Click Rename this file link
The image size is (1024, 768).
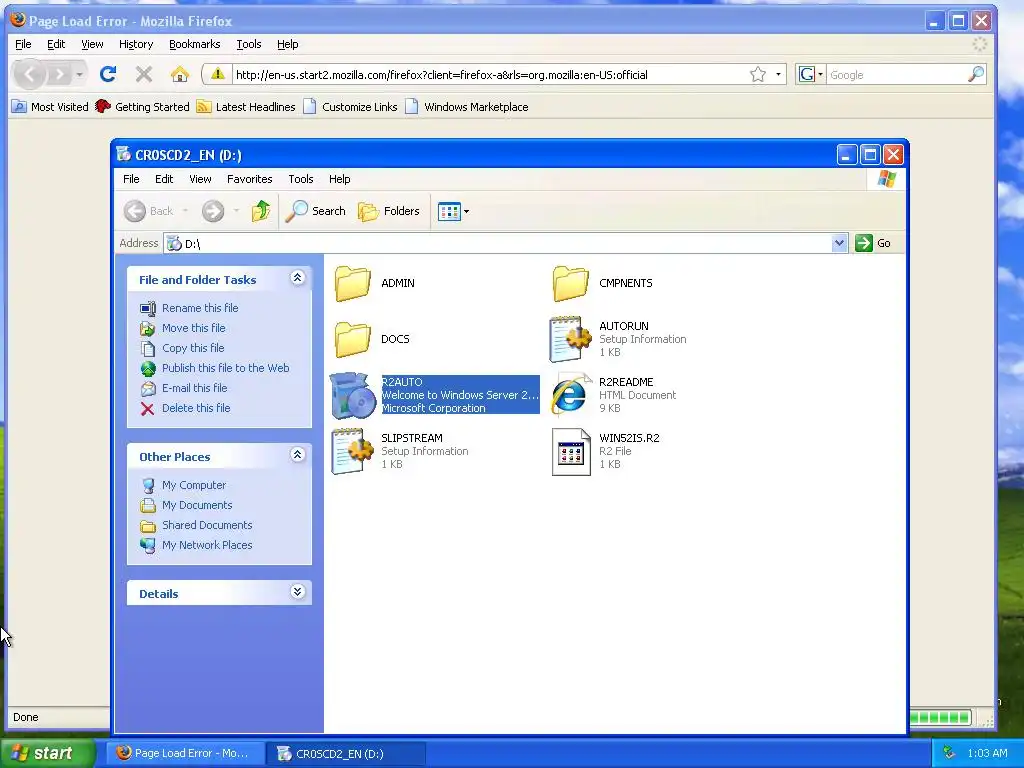pos(200,308)
